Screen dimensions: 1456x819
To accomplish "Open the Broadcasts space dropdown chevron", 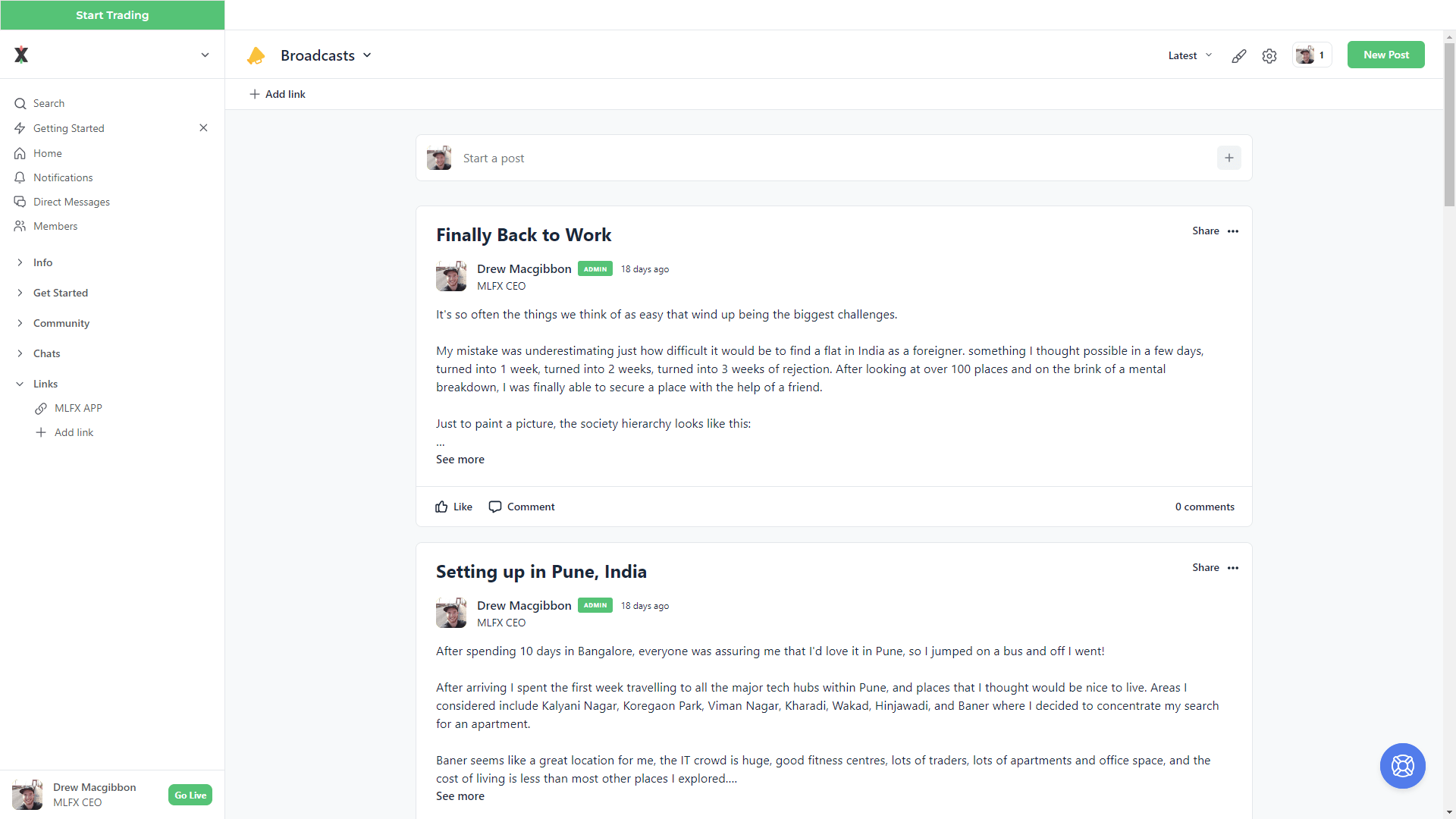I will click(x=367, y=55).
